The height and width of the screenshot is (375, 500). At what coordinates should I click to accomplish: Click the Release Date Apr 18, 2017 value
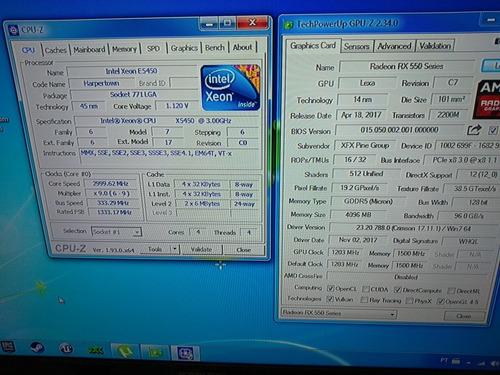[x=361, y=115]
